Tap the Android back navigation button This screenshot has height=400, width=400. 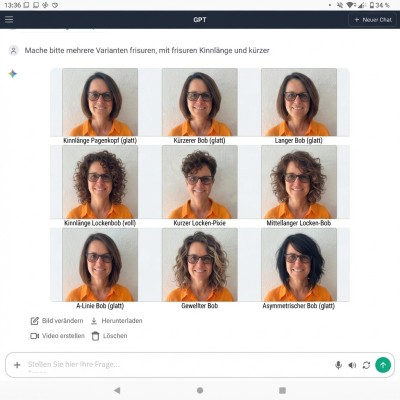point(117,390)
